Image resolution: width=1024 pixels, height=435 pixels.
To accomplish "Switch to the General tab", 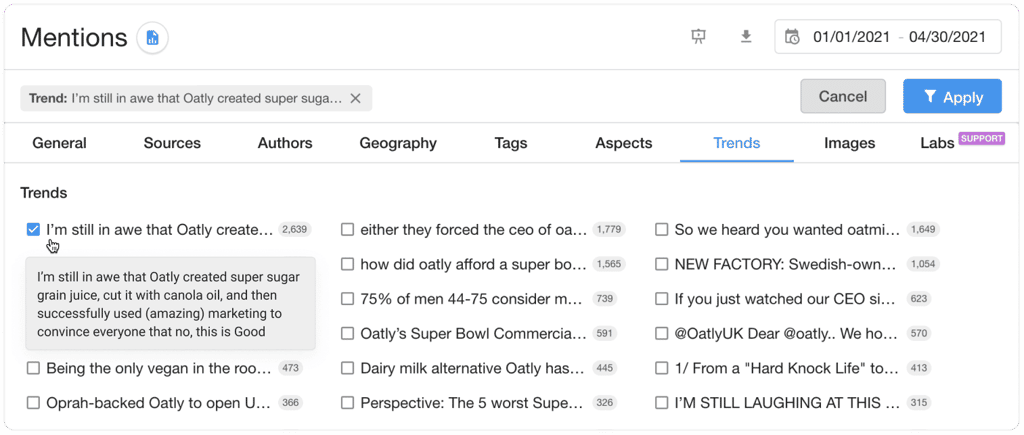I will pos(59,143).
